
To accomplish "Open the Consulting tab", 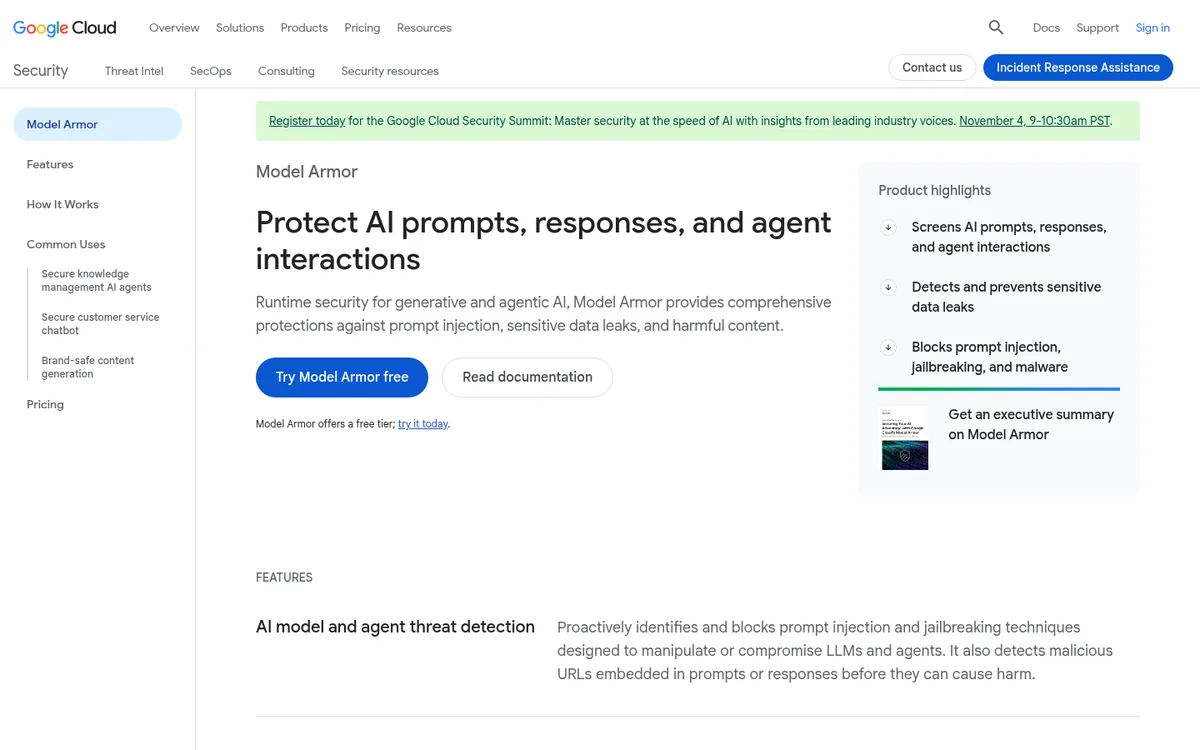I will [x=286, y=71].
